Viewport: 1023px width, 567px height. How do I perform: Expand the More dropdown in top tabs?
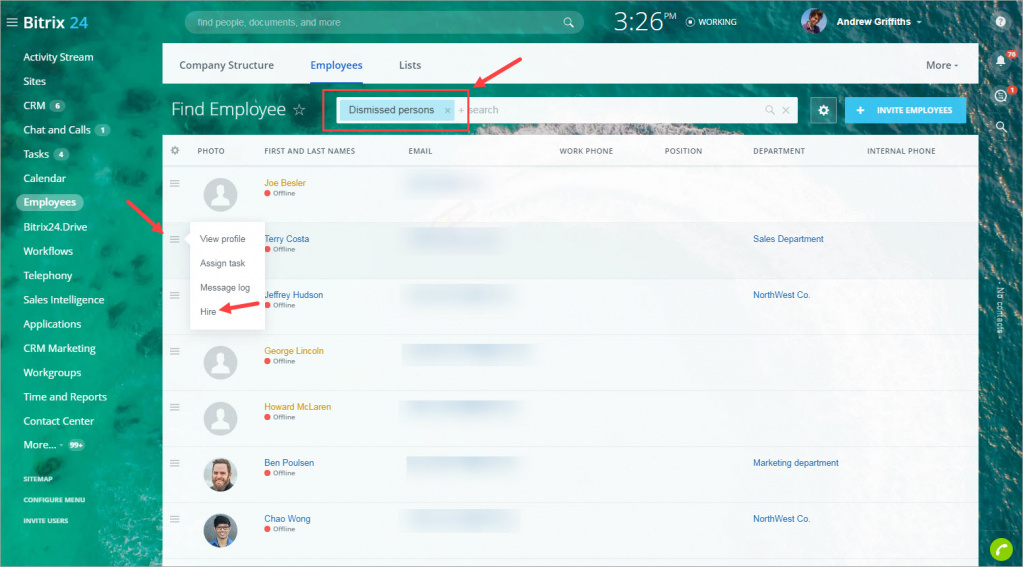click(x=942, y=65)
